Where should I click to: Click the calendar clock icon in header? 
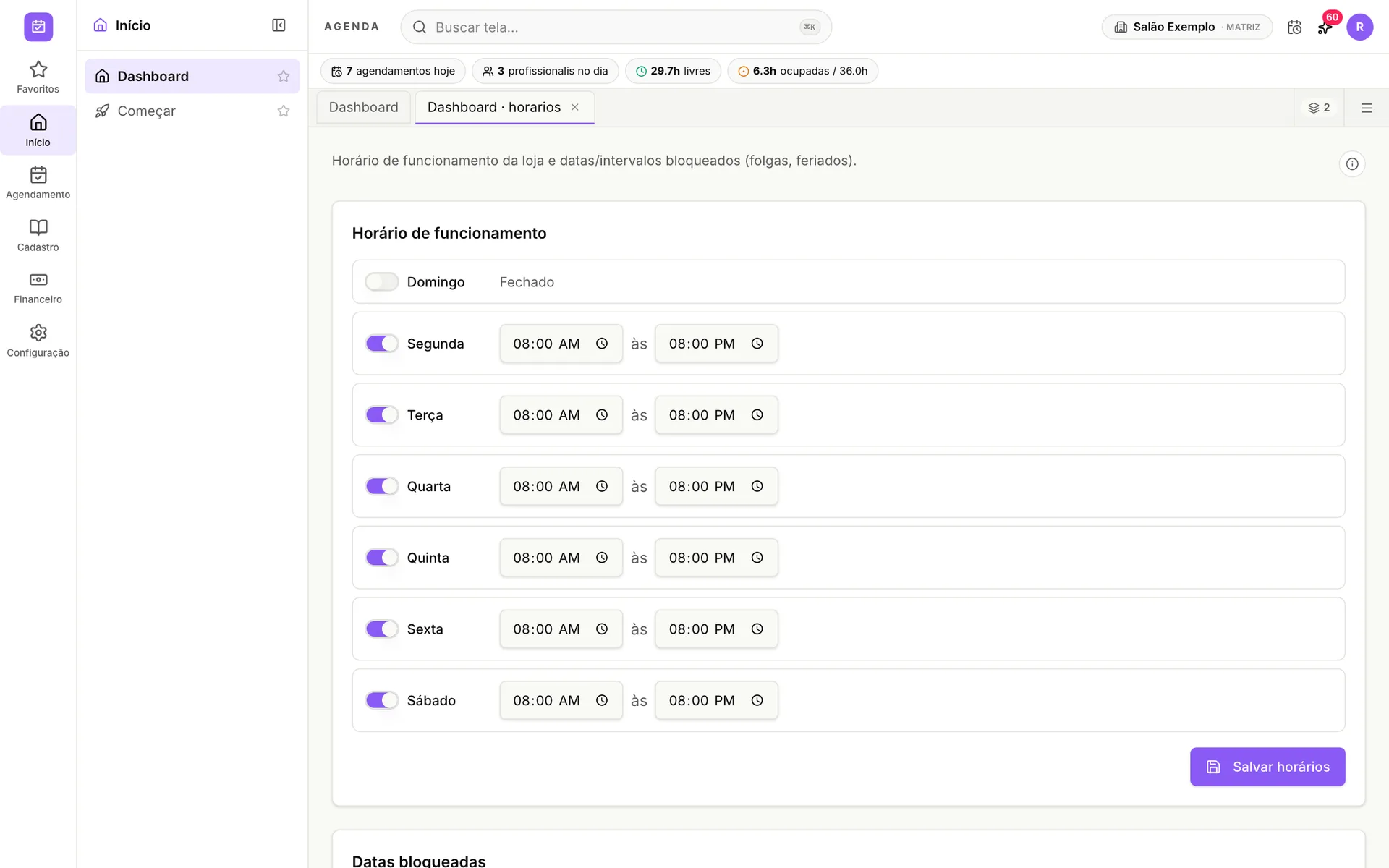click(1294, 27)
